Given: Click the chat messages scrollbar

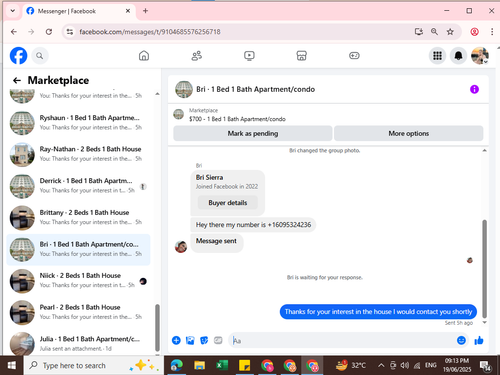Looking at the screenshot, I should coord(484,269).
